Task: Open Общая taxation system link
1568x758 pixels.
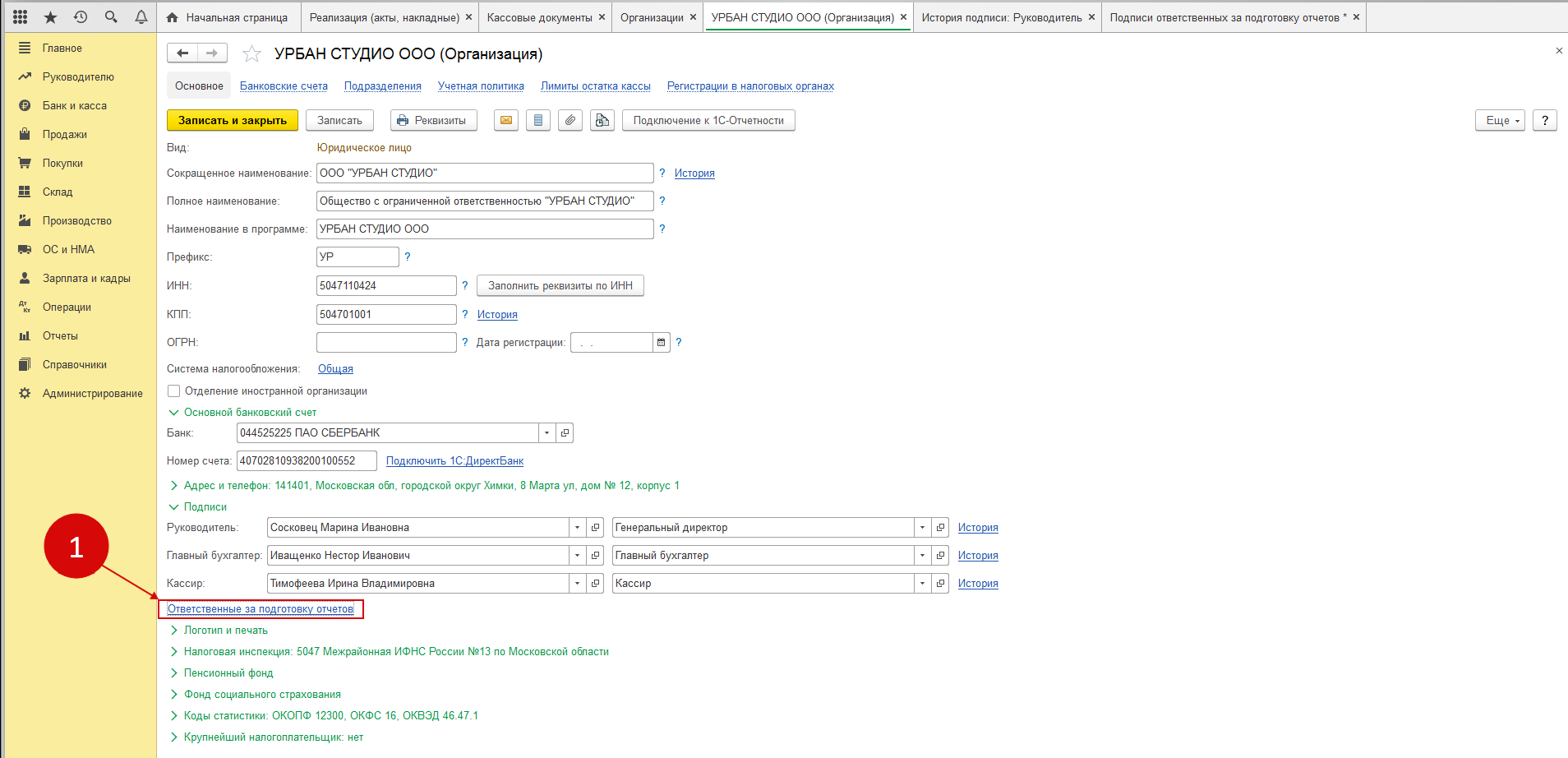Action: 335,369
